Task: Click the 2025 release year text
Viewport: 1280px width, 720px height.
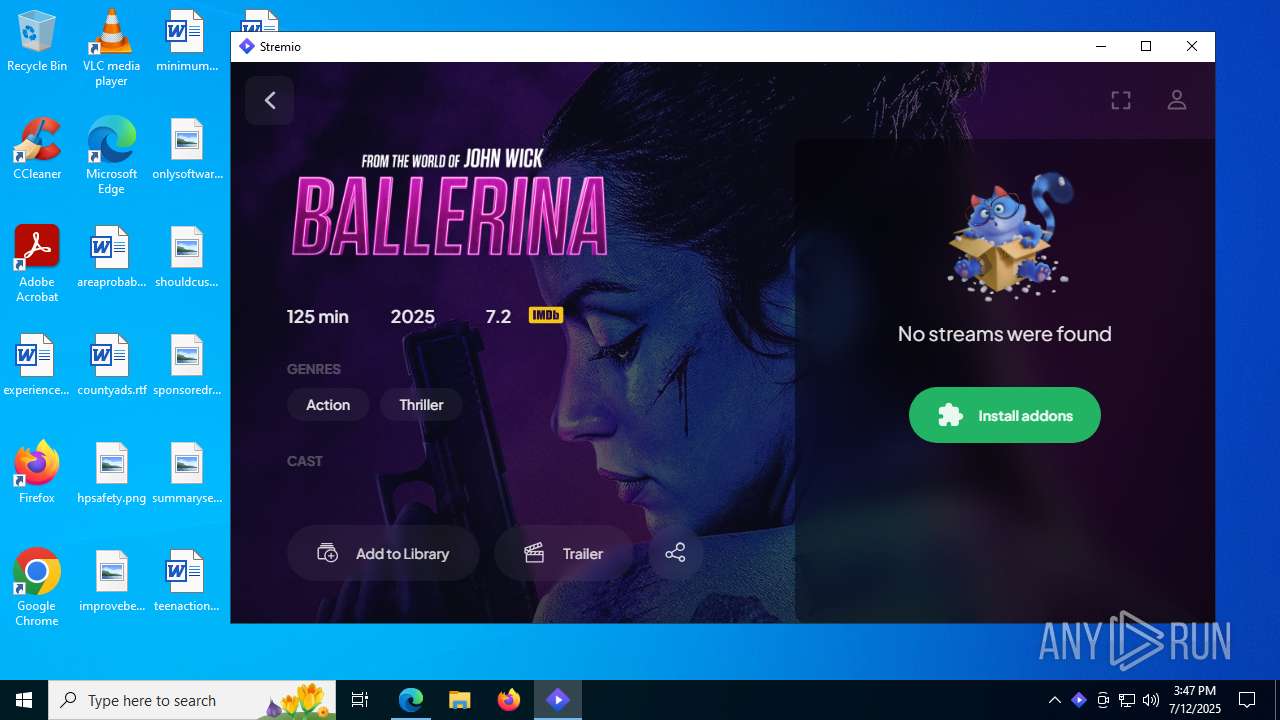Action: [412, 316]
